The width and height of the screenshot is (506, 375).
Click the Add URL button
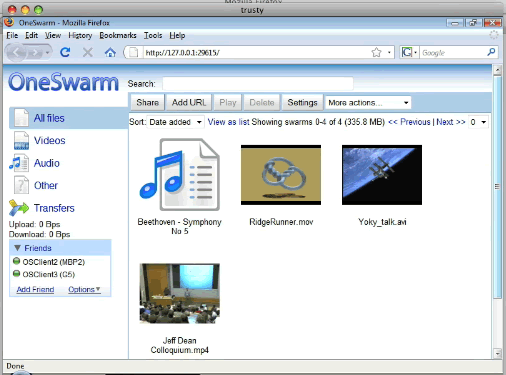tap(189, 102)
